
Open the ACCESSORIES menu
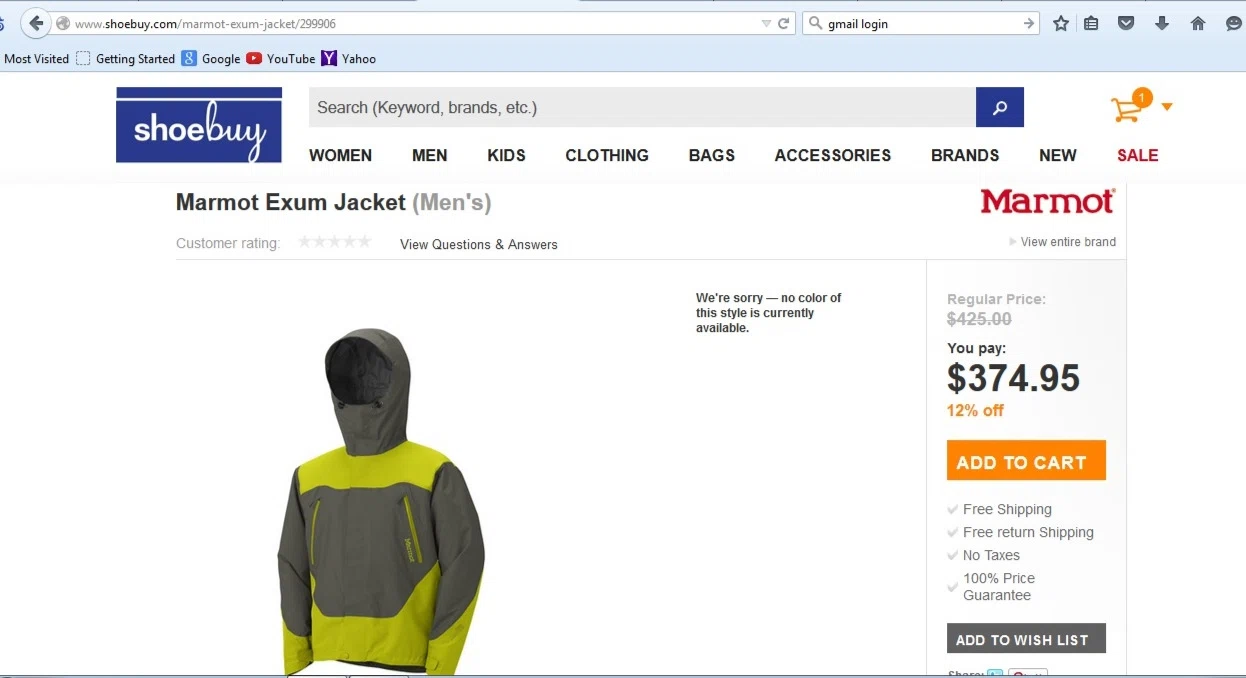pyautogui.click(x=833, y=155)
